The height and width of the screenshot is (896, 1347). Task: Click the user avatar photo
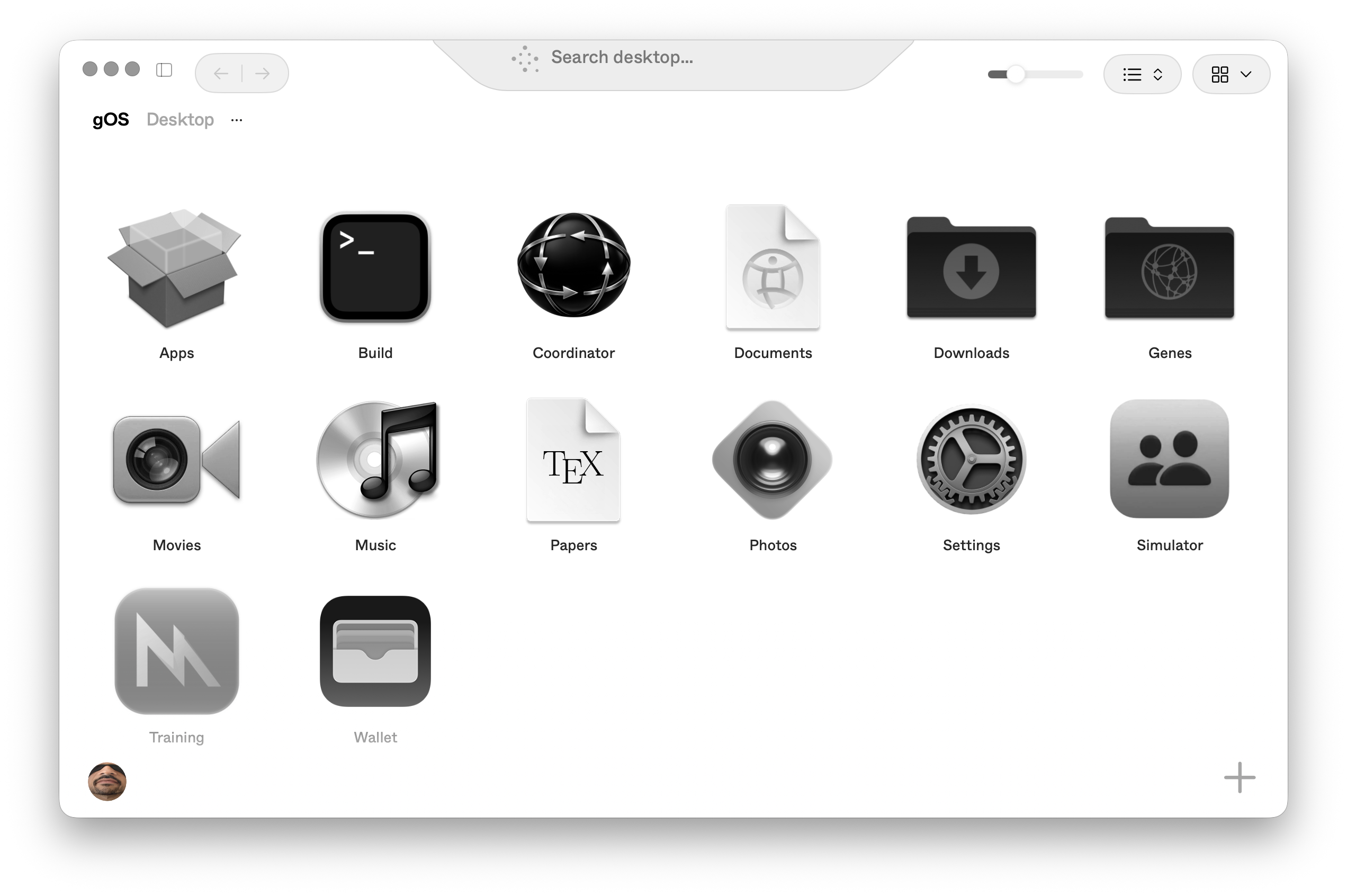pos(107,781)
